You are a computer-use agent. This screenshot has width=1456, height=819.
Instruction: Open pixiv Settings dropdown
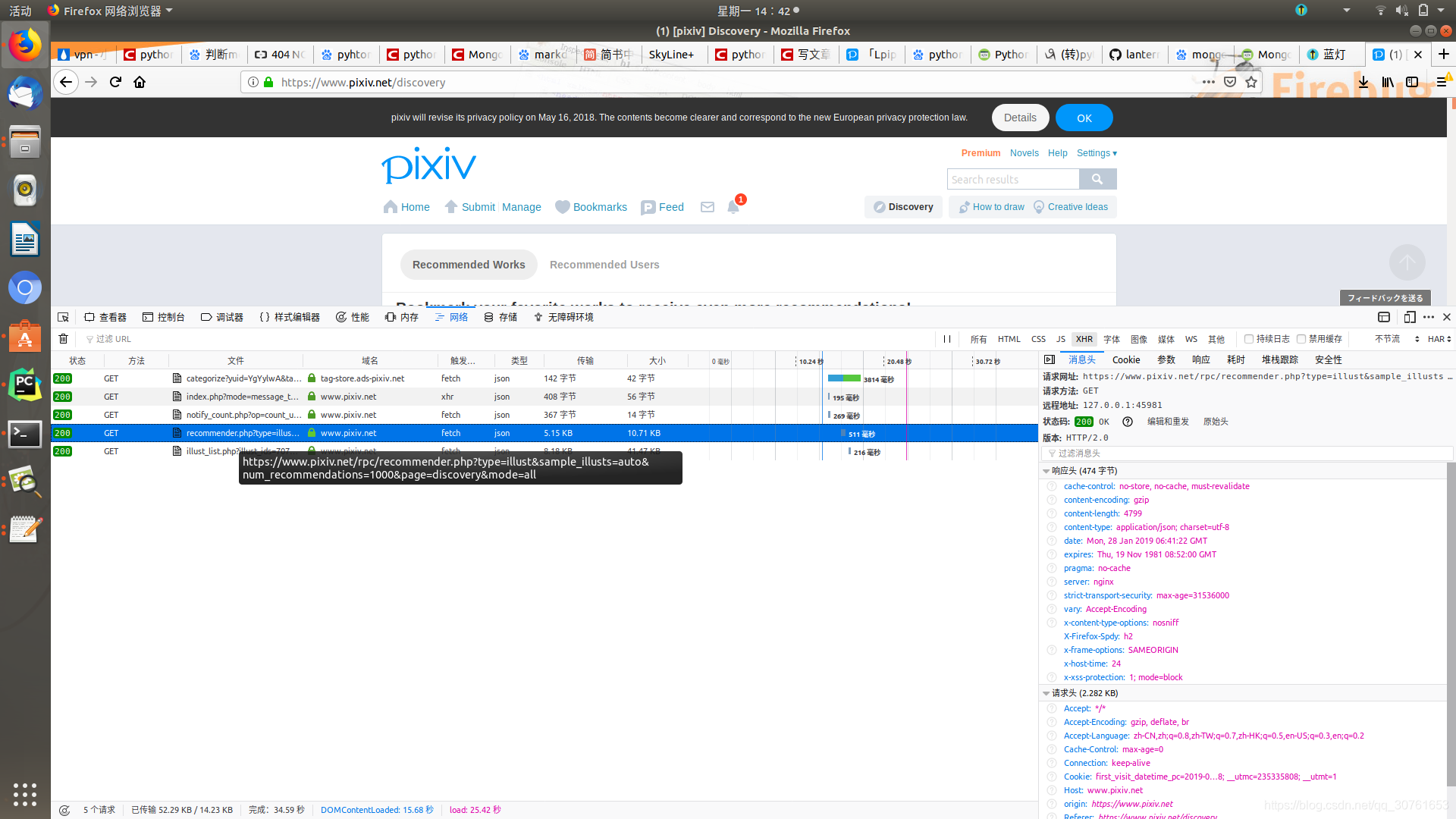click(x=1097, y=153)
